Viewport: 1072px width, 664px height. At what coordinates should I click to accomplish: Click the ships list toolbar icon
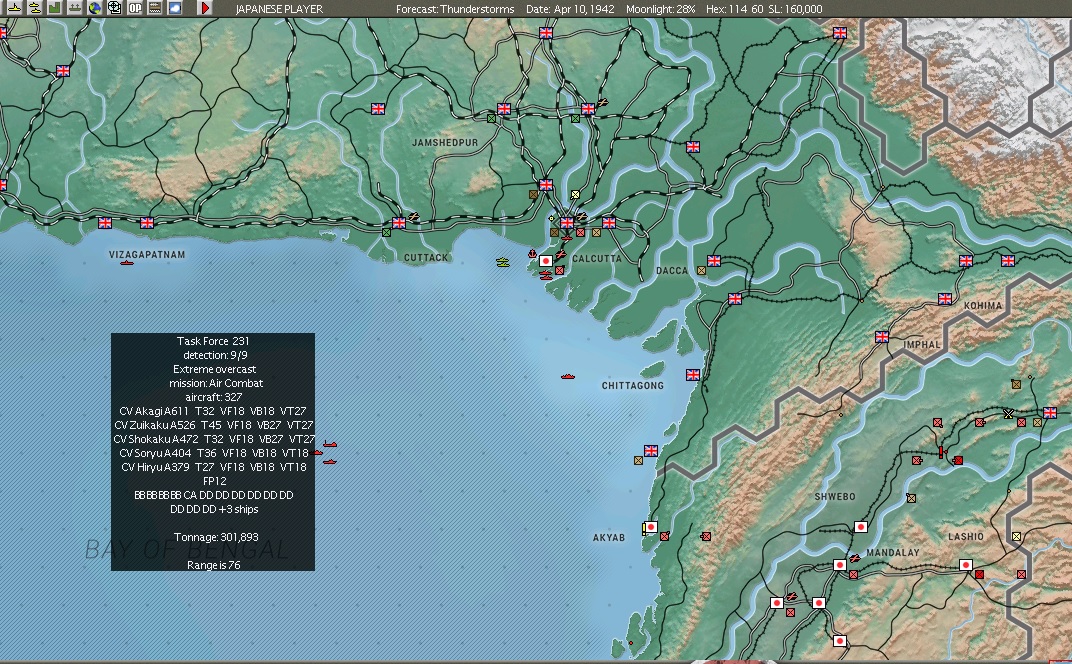[x=75, y=8]
